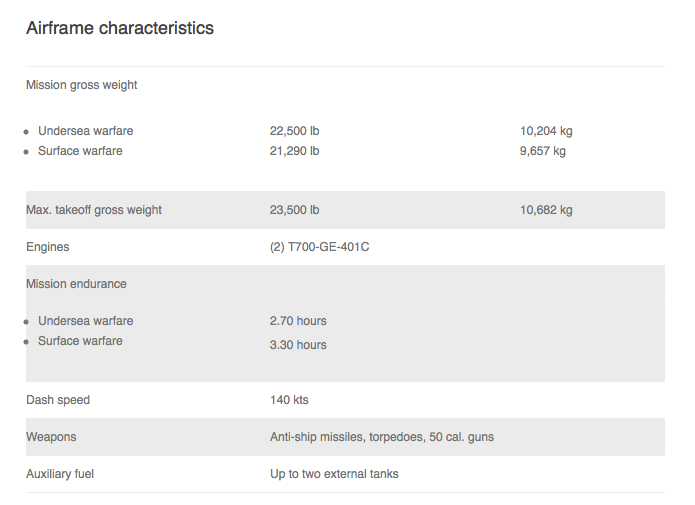Select the 23,500 lb takeoff weight
Viewport: 695px width, 505px height.
pos(294,210)
